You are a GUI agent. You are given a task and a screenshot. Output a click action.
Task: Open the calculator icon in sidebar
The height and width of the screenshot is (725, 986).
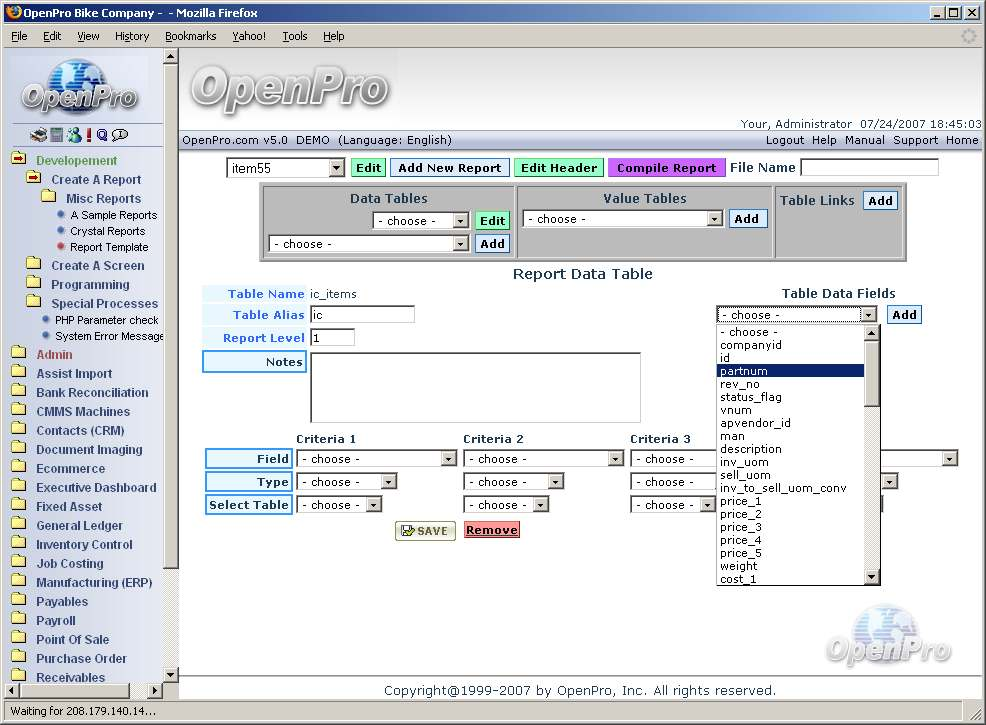[57, 135]
